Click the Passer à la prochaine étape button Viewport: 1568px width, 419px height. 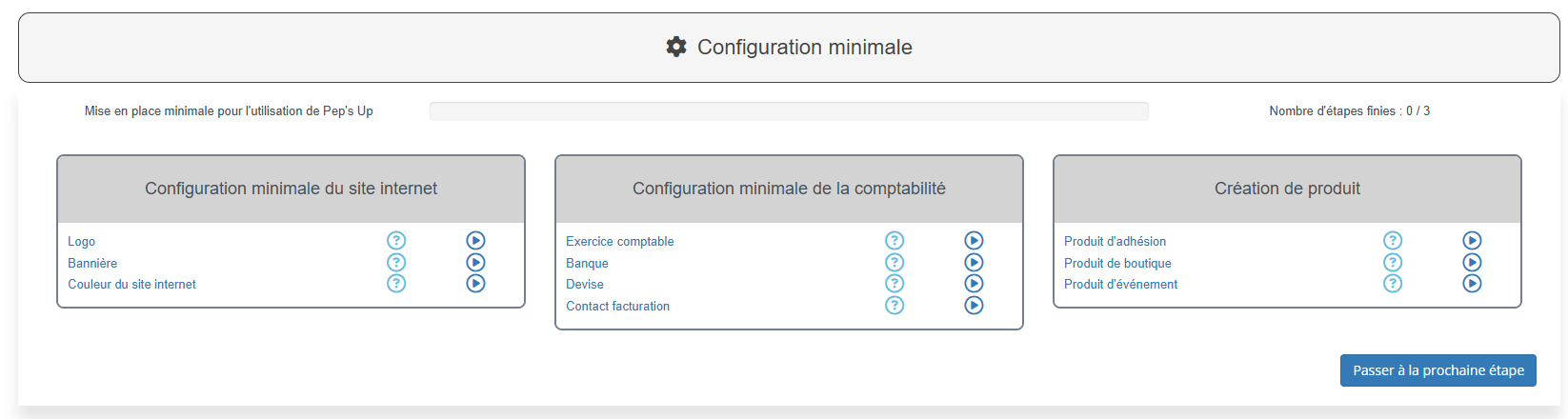pyautogui.click(x=1437, y=370)
